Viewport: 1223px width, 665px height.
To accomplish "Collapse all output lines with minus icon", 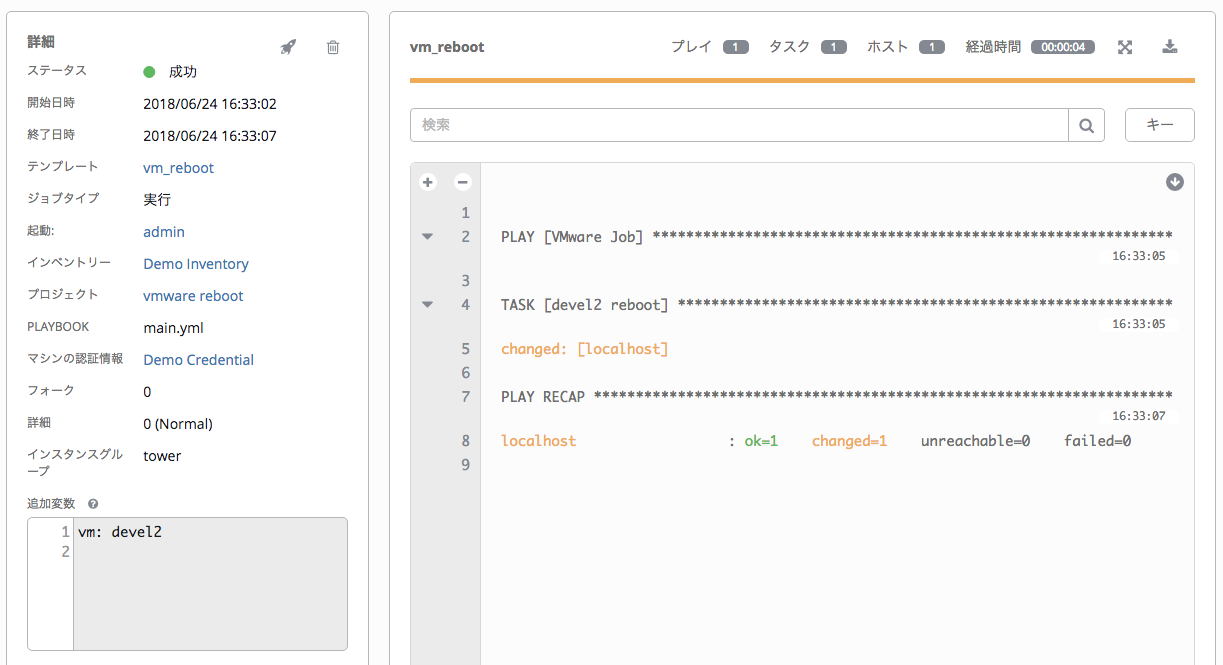I will pos(462,182).
